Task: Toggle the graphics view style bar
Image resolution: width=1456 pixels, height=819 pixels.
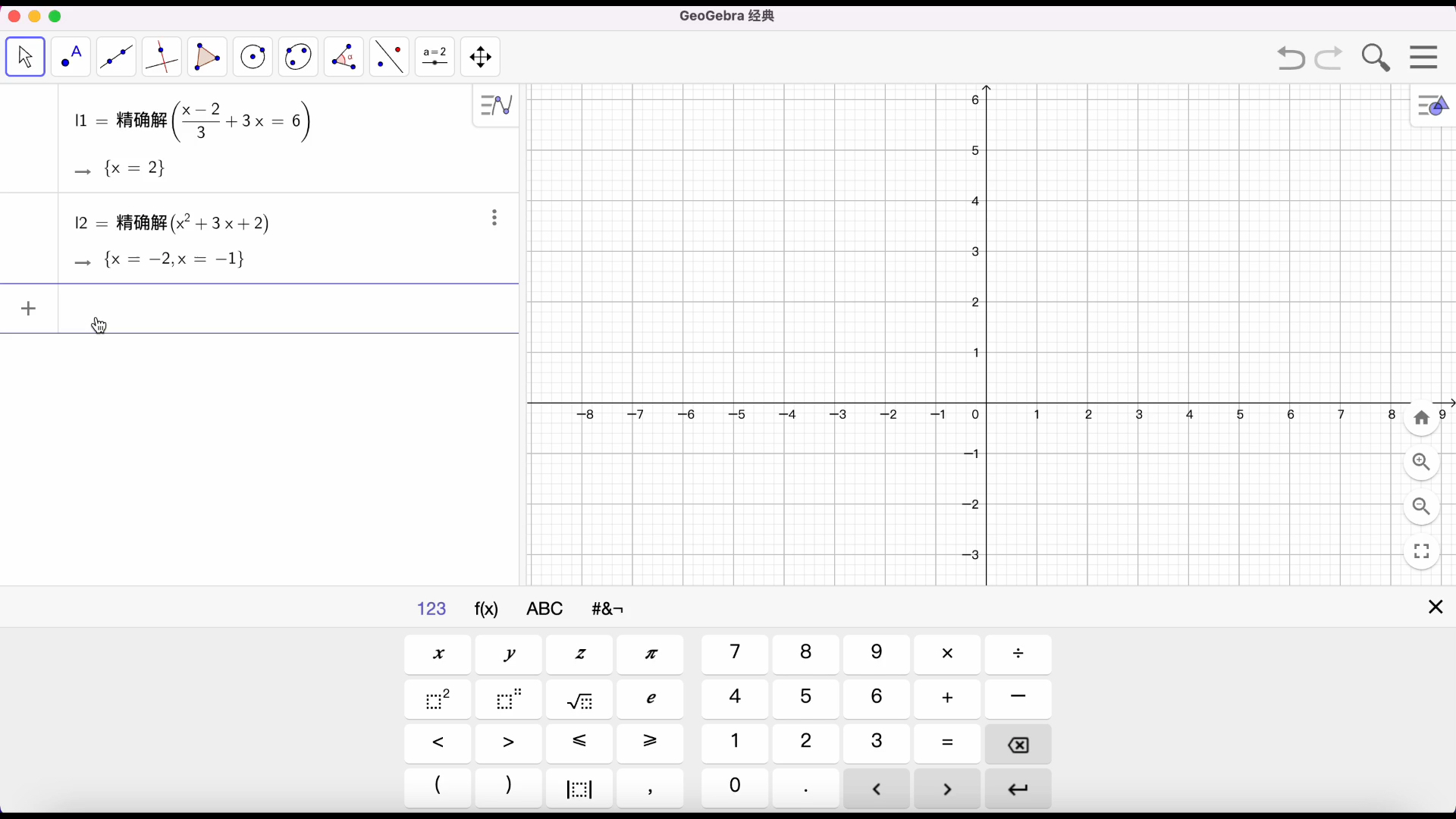Action: 1432,106
